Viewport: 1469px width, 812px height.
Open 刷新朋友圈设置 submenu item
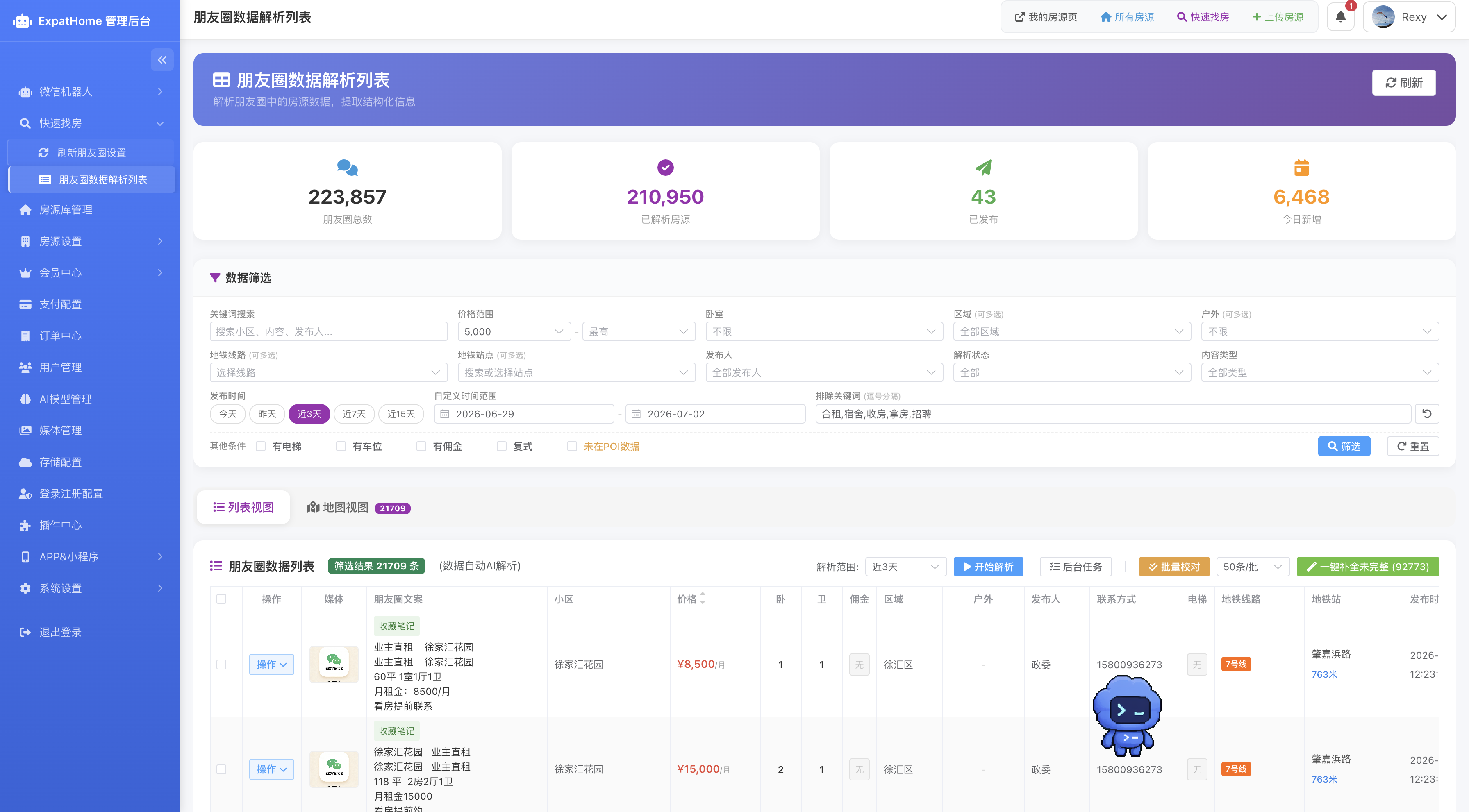click(91, 153)
